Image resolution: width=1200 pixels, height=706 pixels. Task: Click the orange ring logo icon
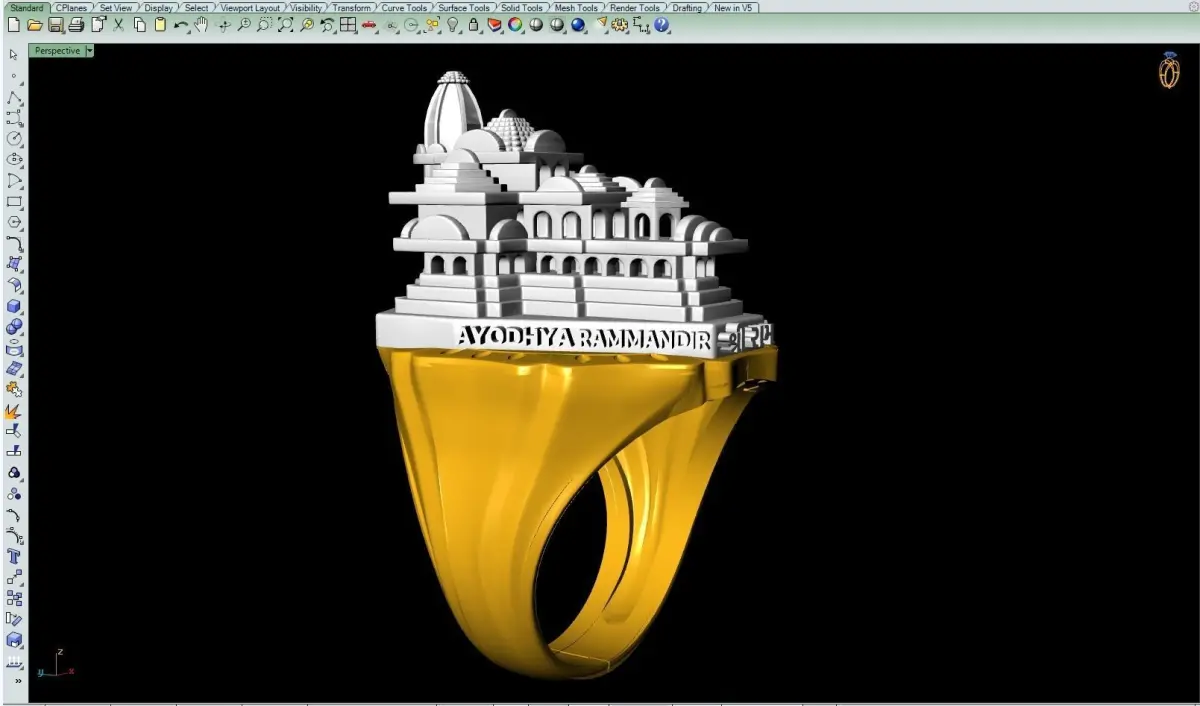coord(1169,71)
